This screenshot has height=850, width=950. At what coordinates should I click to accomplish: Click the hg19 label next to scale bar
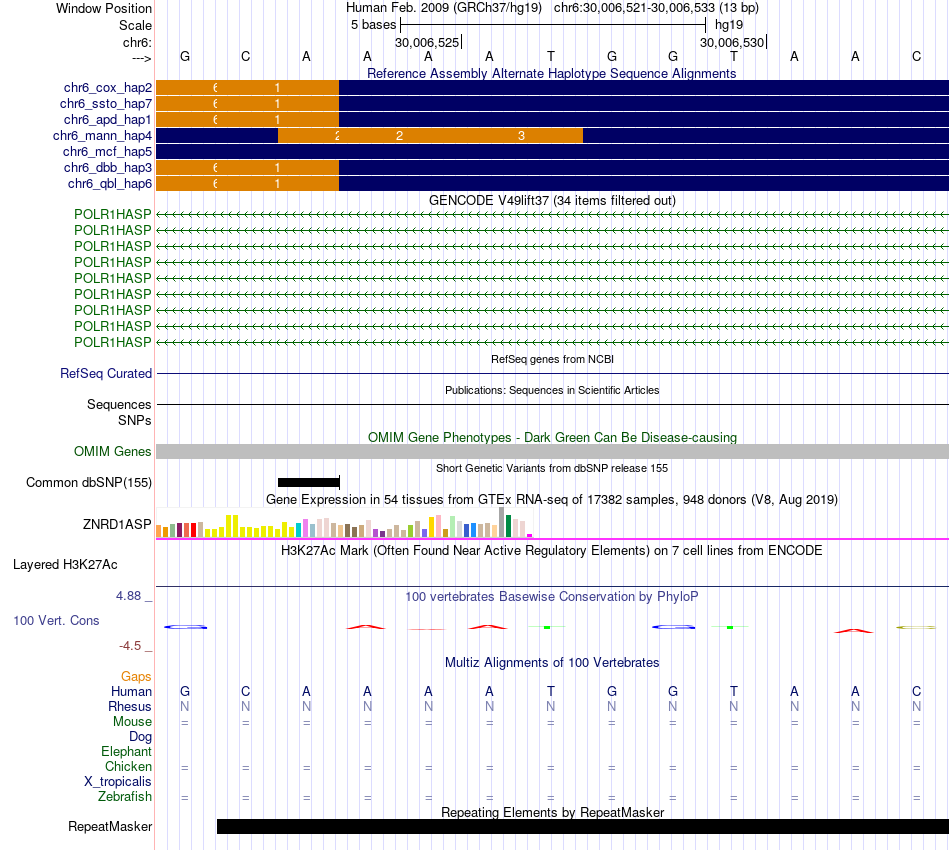[x=729, y=25]
